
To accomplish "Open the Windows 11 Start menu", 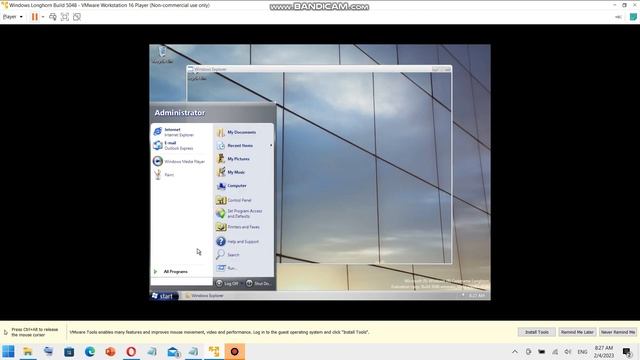I will coord(8,351).
